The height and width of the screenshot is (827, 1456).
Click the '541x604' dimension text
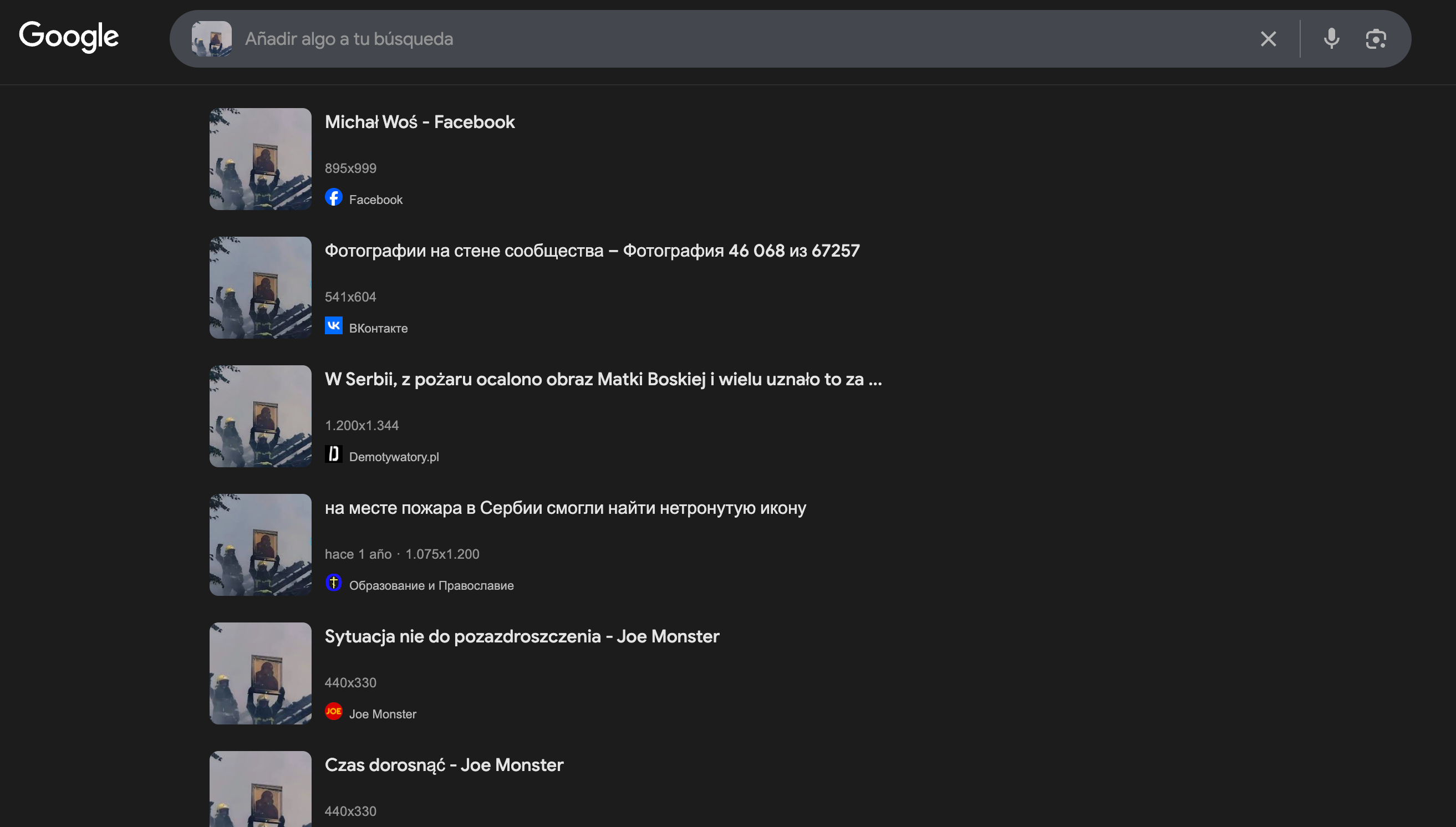350,297
